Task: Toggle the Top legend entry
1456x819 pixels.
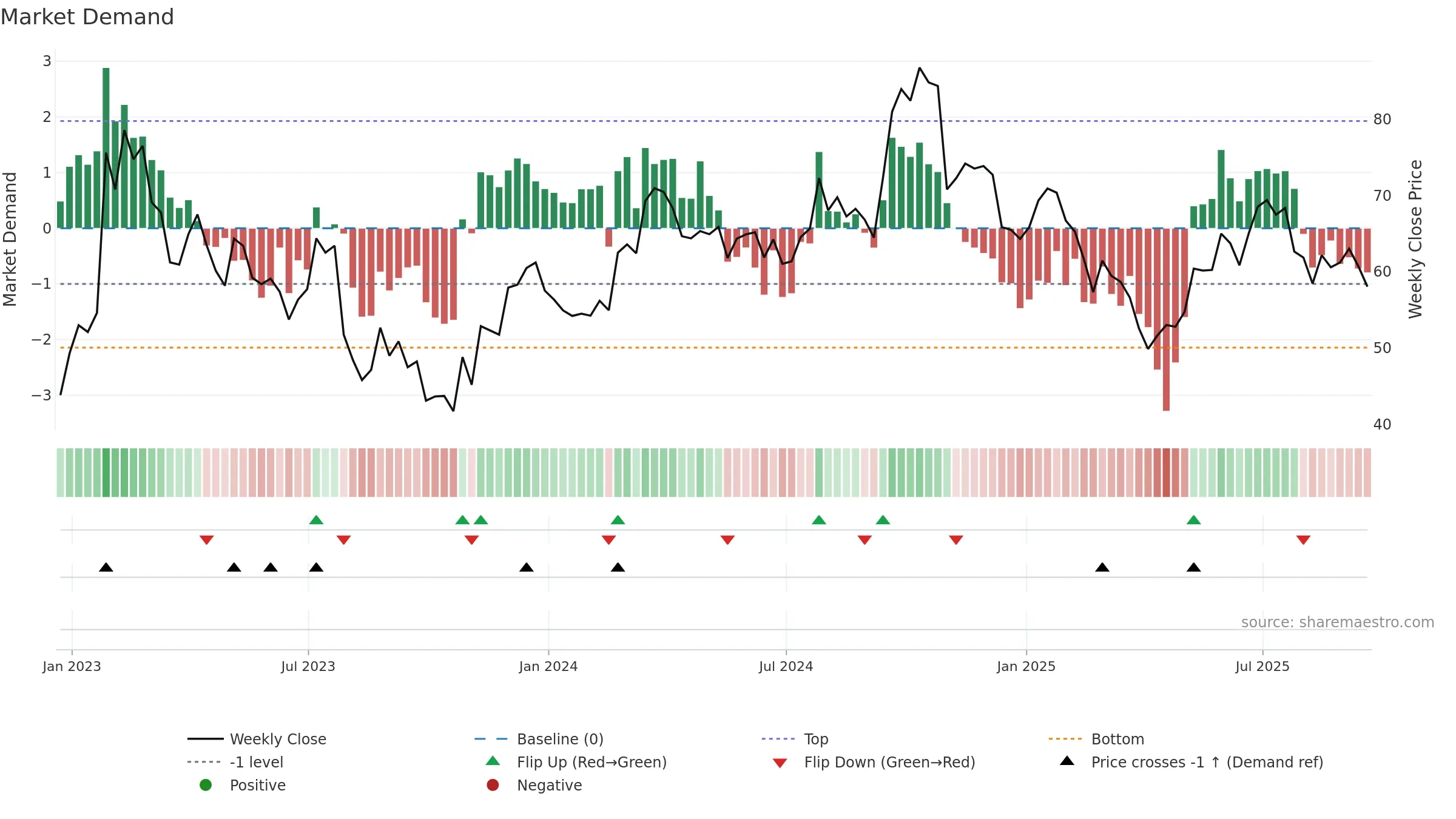Action: [x=795, y=739]
